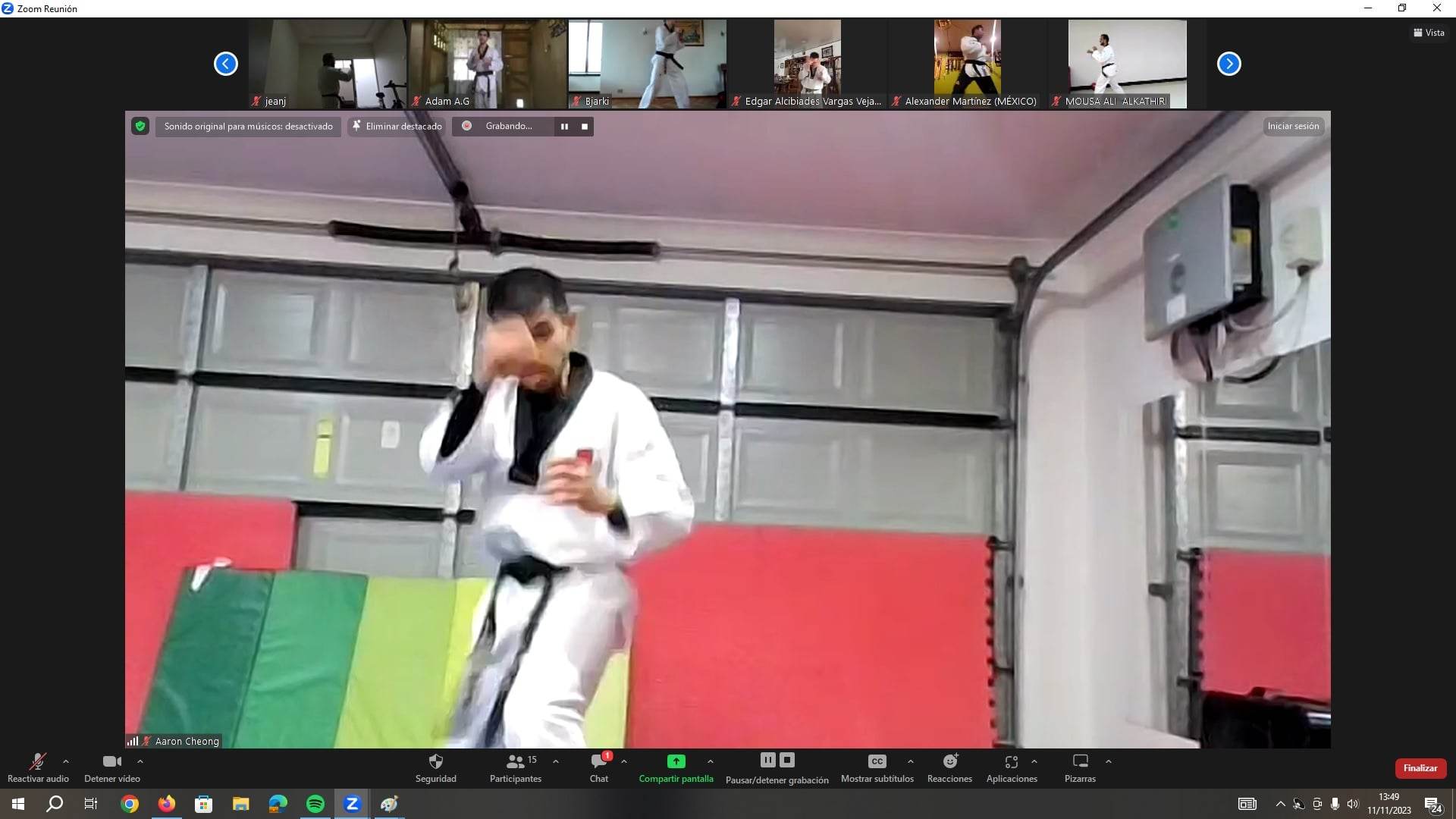Expand caret beside Chat

[624, 761]
